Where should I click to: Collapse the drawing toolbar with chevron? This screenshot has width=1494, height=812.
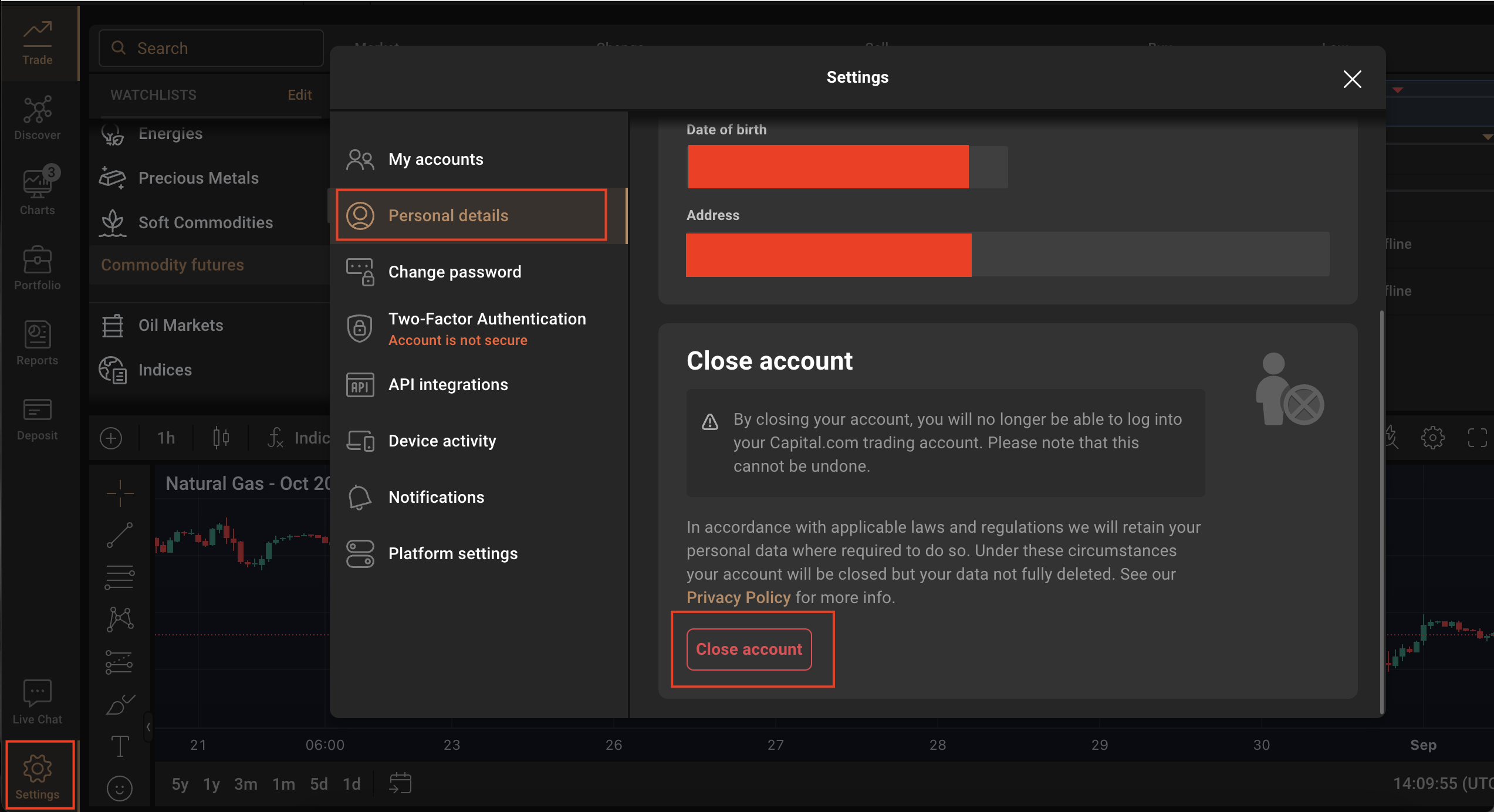point(148,727)
